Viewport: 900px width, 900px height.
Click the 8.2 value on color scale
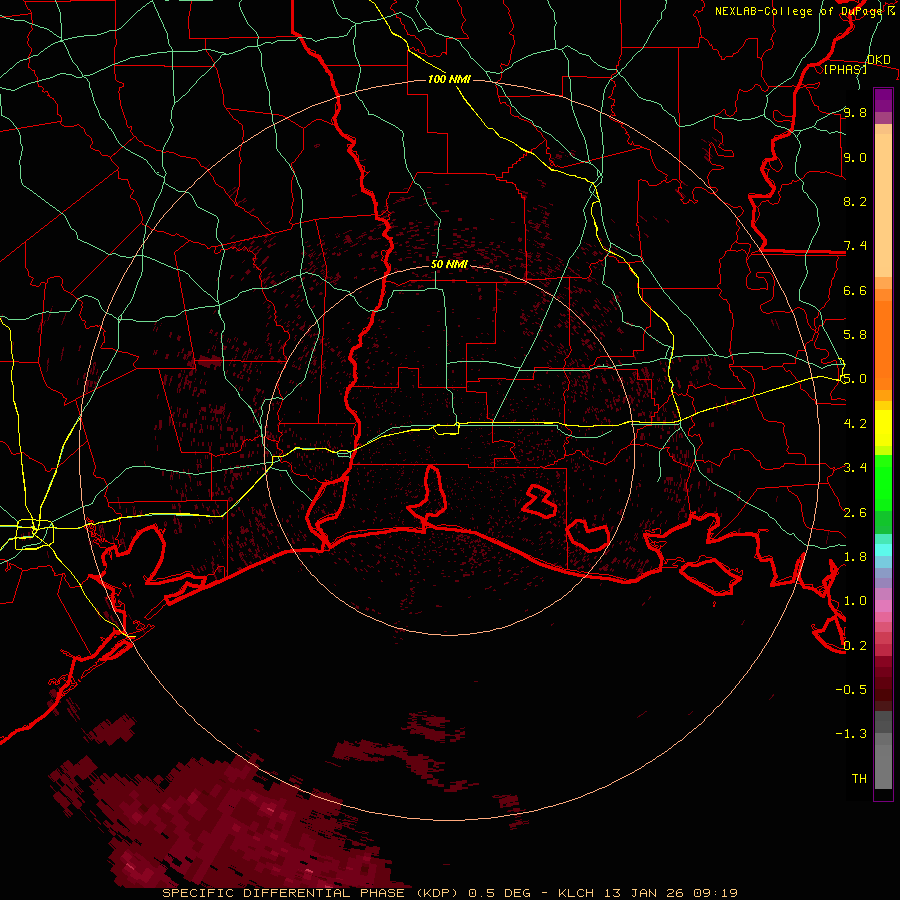(855, 201)
